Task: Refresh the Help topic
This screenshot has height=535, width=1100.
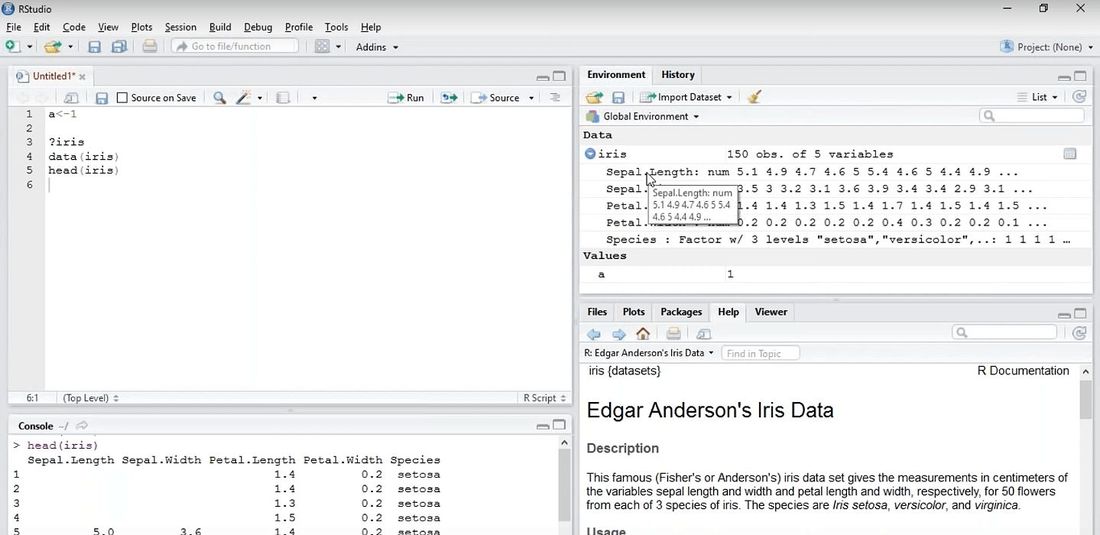Action: point(1080,332)
